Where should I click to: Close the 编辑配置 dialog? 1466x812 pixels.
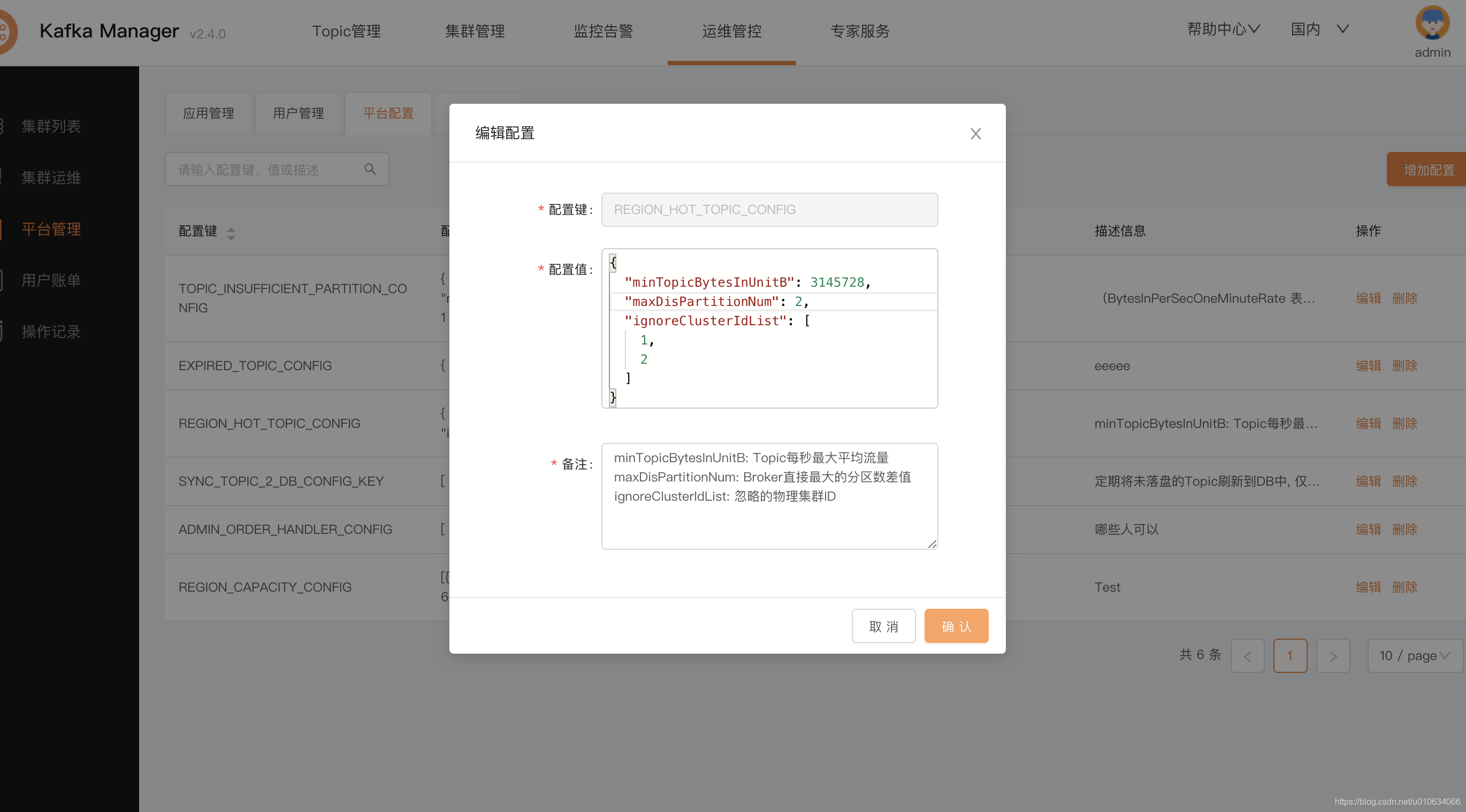coord(975,133)
